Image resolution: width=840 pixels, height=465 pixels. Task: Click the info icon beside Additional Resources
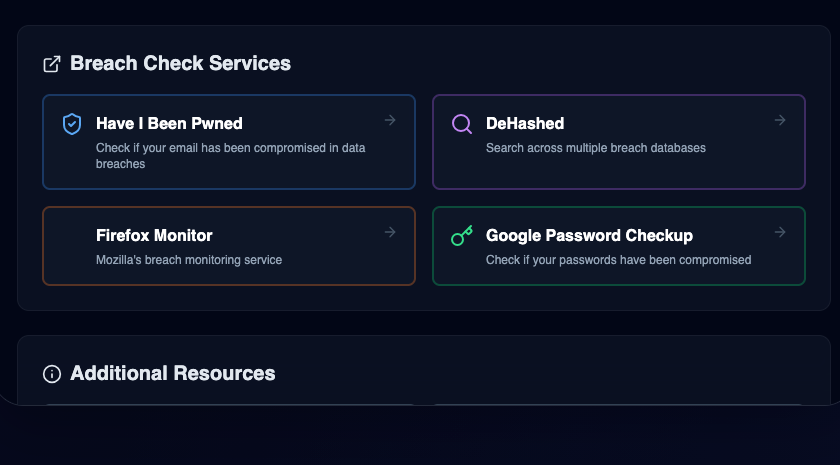point(52,374)
